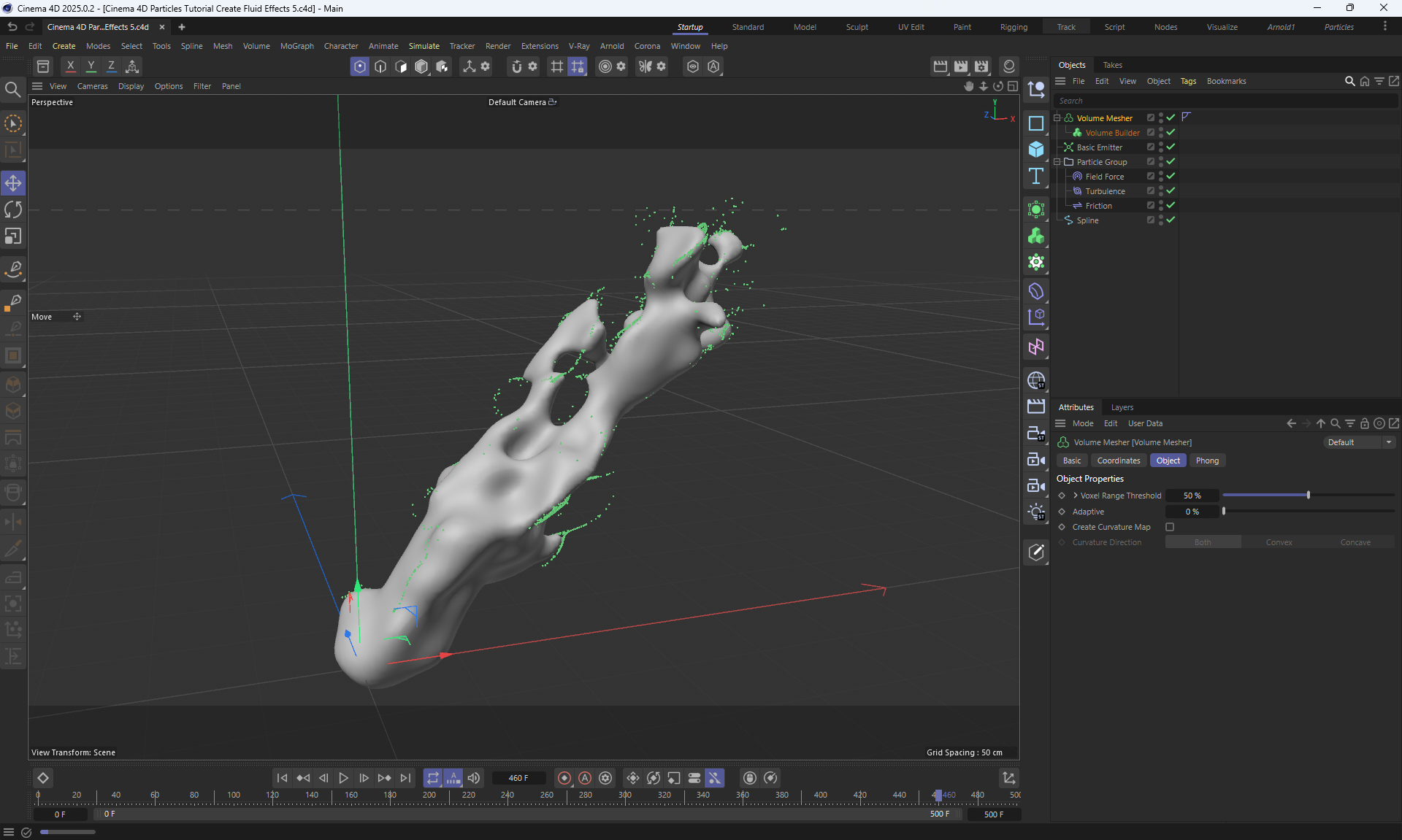Toggle X axis lock icon
Viewport: 1402px width, 840px height.
(x=70, y=66)
